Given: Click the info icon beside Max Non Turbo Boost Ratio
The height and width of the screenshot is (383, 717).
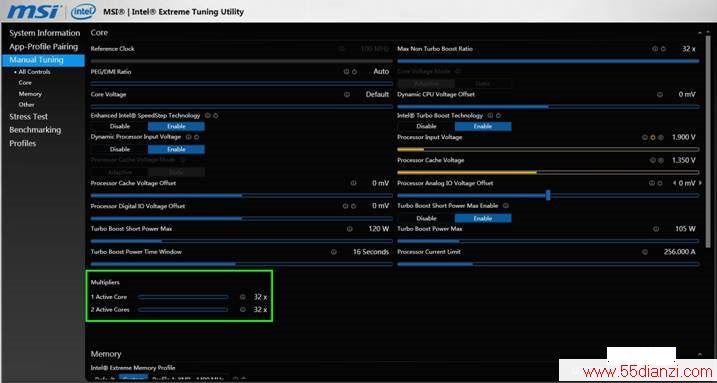Looking at the screenshot, I should (655, 48).
